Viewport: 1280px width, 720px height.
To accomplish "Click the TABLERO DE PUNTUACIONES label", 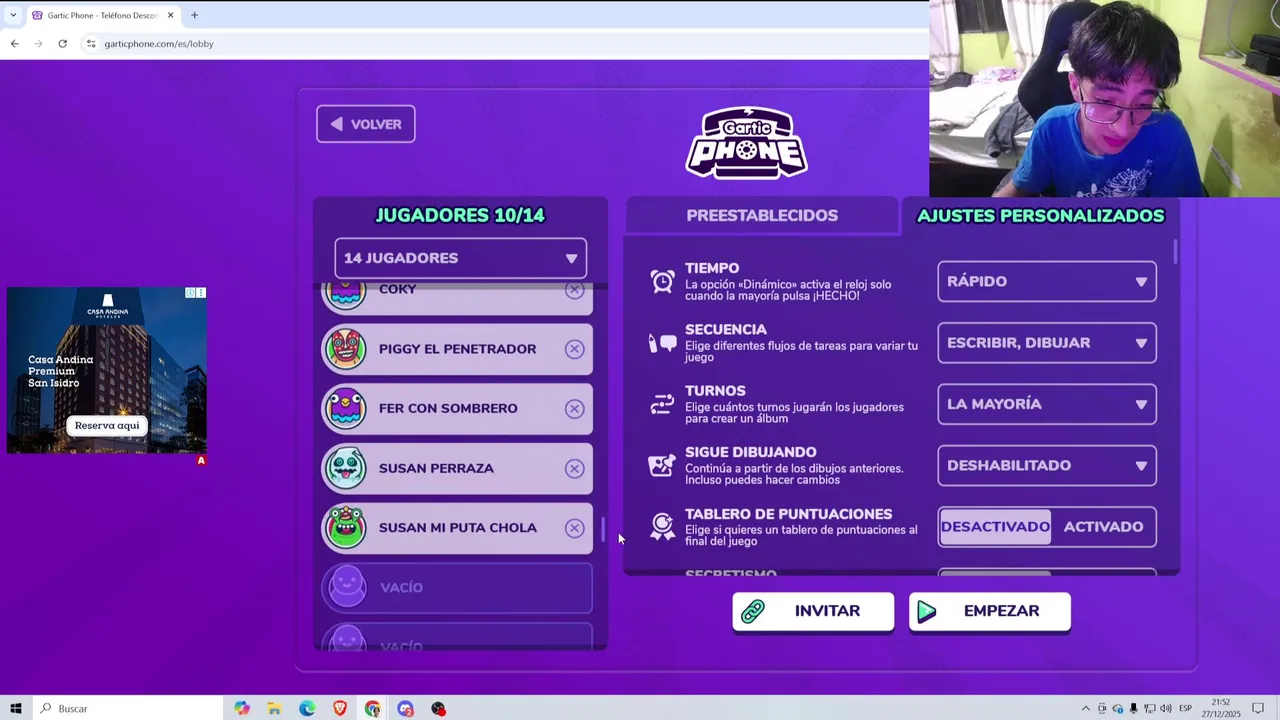I will click(x=788, y=514).
